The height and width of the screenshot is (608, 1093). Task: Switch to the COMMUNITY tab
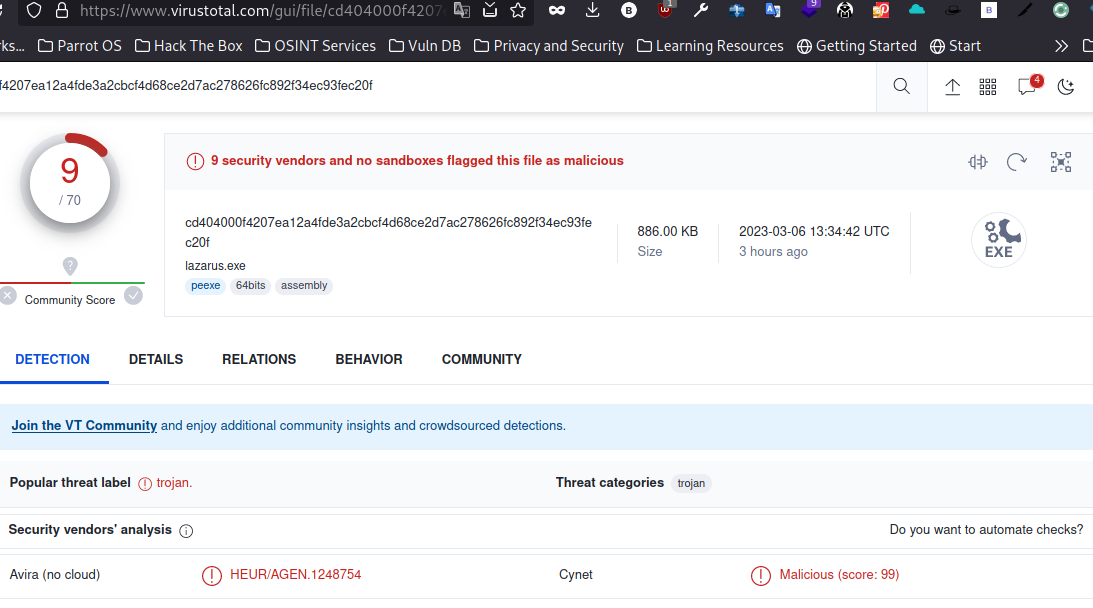pyautogui.click(x=482, y=360)
